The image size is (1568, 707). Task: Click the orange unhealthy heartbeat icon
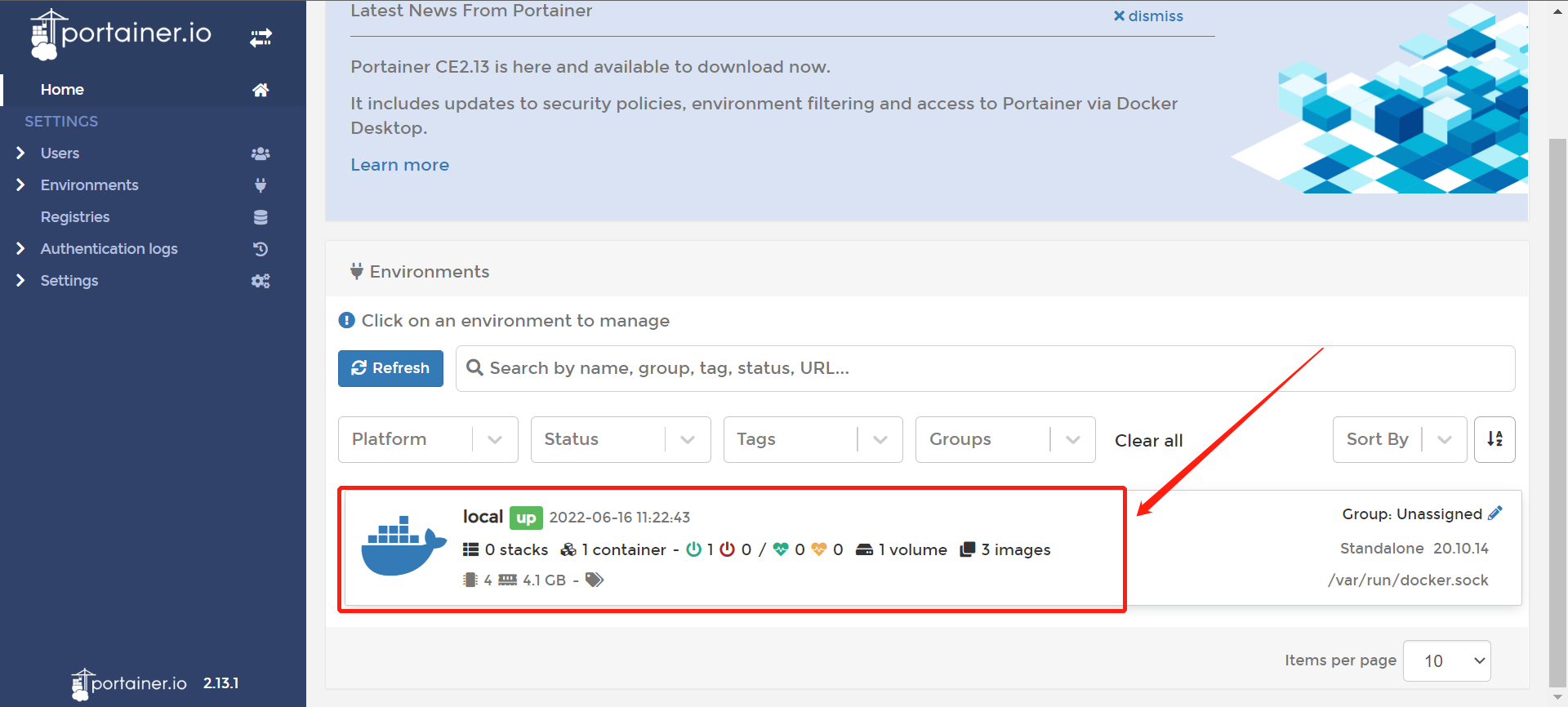818,549
